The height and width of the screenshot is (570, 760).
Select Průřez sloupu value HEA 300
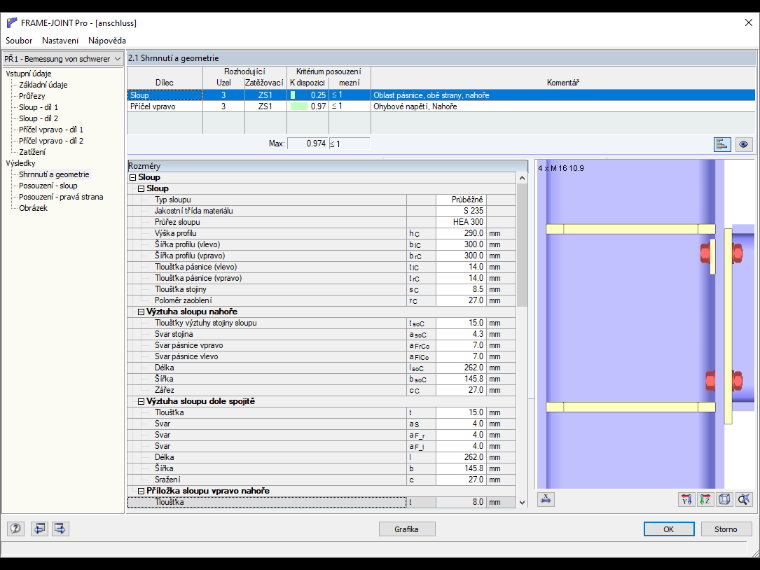(x=461, y=222)
